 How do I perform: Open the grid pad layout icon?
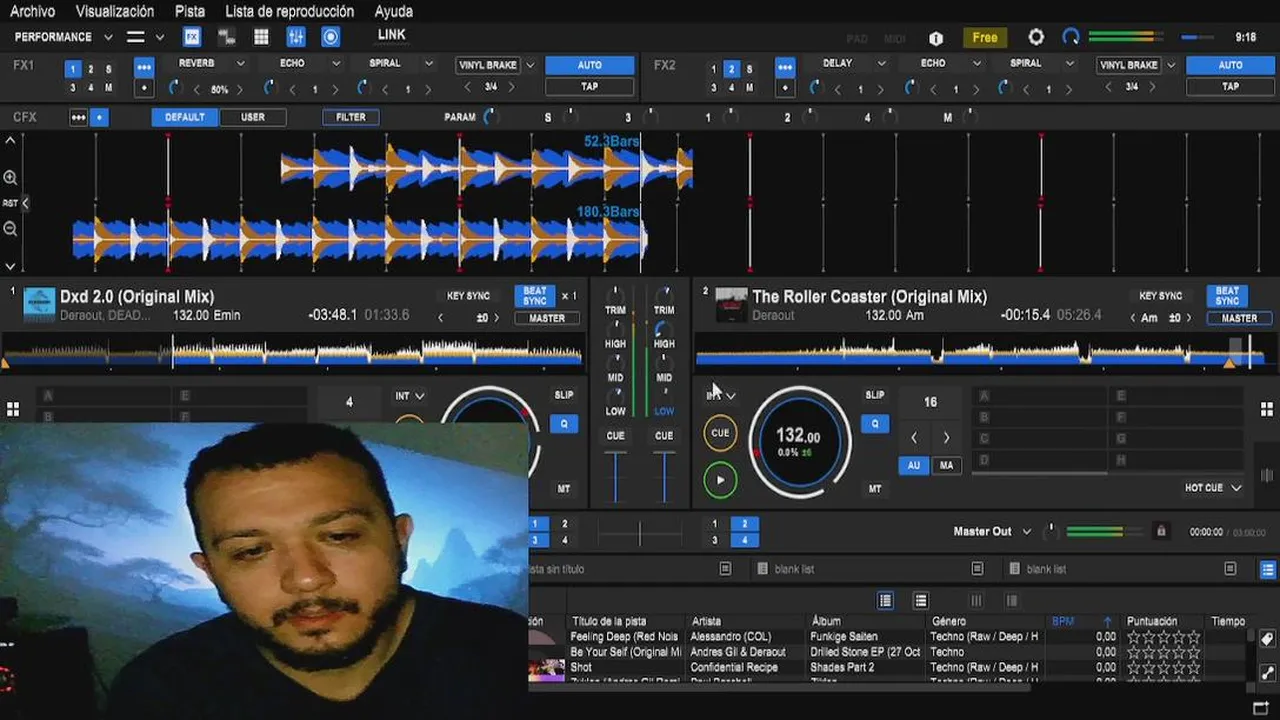click(261, 37)
